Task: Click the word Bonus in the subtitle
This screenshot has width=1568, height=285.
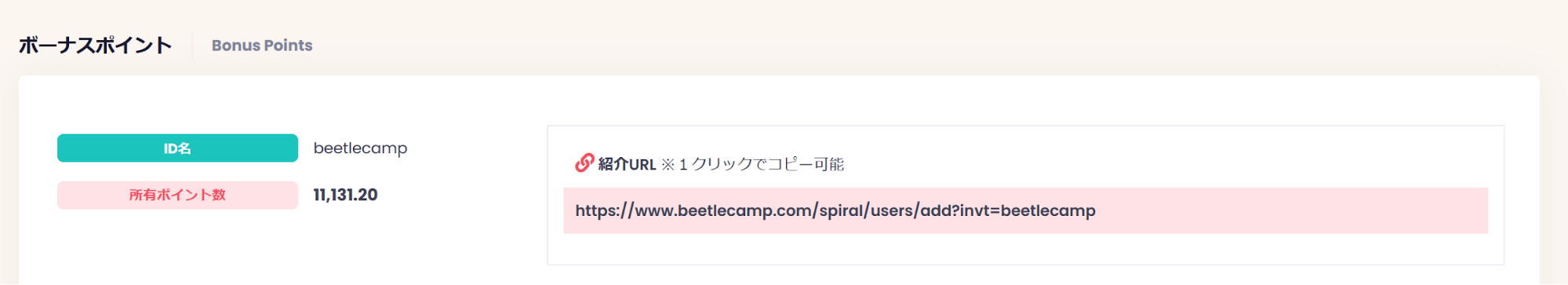Action: (x=235, y=46)
